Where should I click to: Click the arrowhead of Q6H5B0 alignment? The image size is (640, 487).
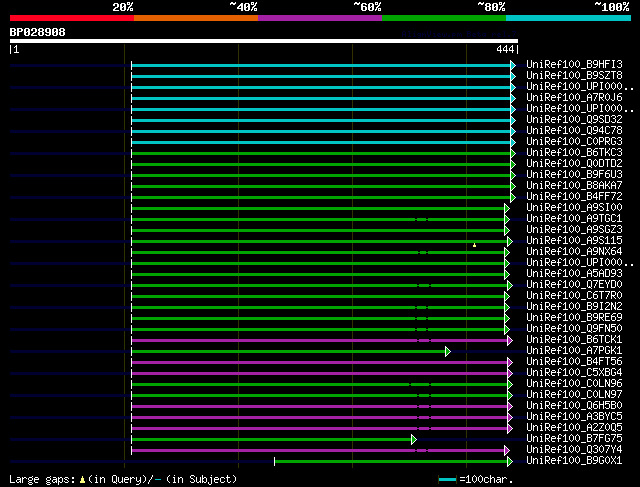tap(510, 407)
